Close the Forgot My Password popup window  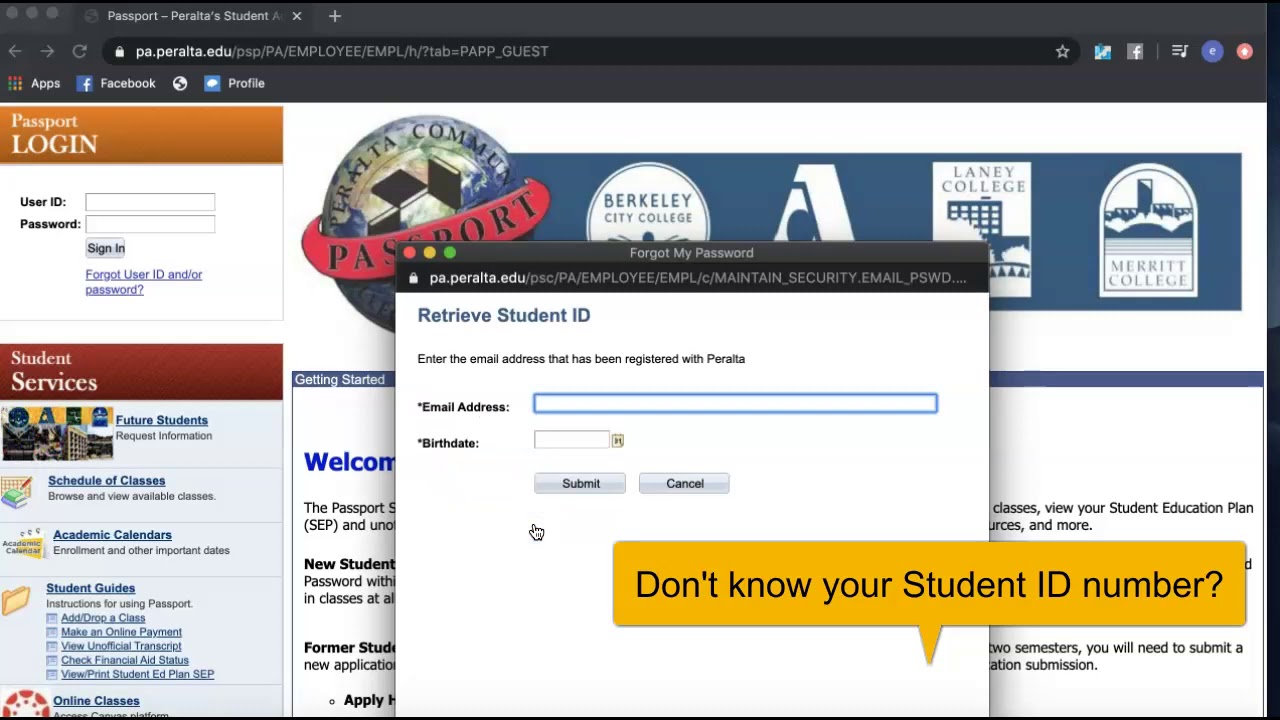click(410, 253)
